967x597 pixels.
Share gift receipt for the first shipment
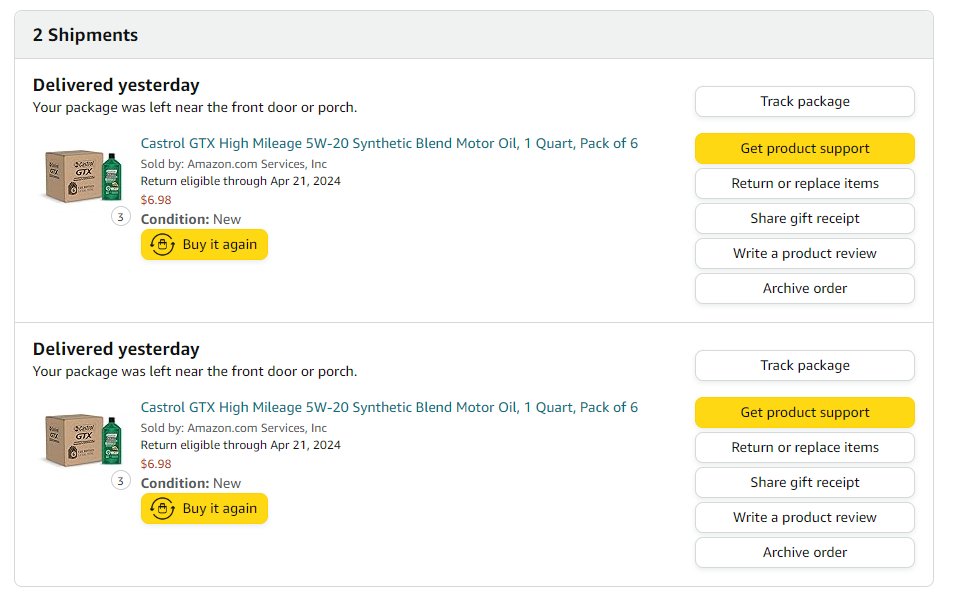point(804,218)
